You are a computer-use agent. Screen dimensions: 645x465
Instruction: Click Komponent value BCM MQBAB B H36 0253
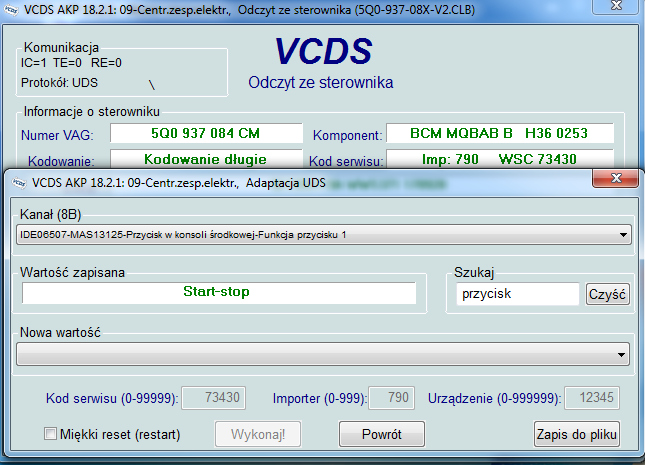tap(500, 133)
